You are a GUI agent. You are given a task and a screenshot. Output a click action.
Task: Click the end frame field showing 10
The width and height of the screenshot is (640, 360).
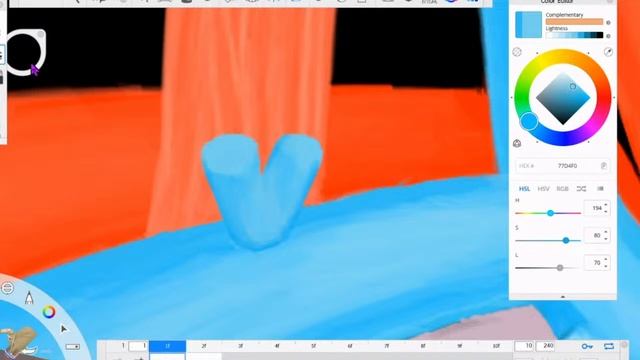pos(524,346)
